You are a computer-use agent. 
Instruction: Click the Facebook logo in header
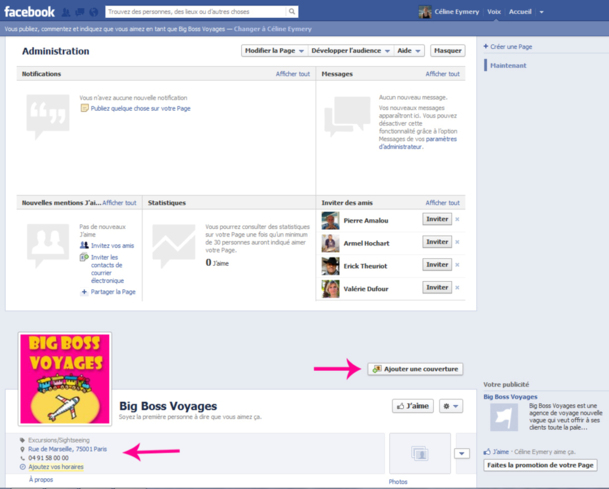tap(30, 12)
